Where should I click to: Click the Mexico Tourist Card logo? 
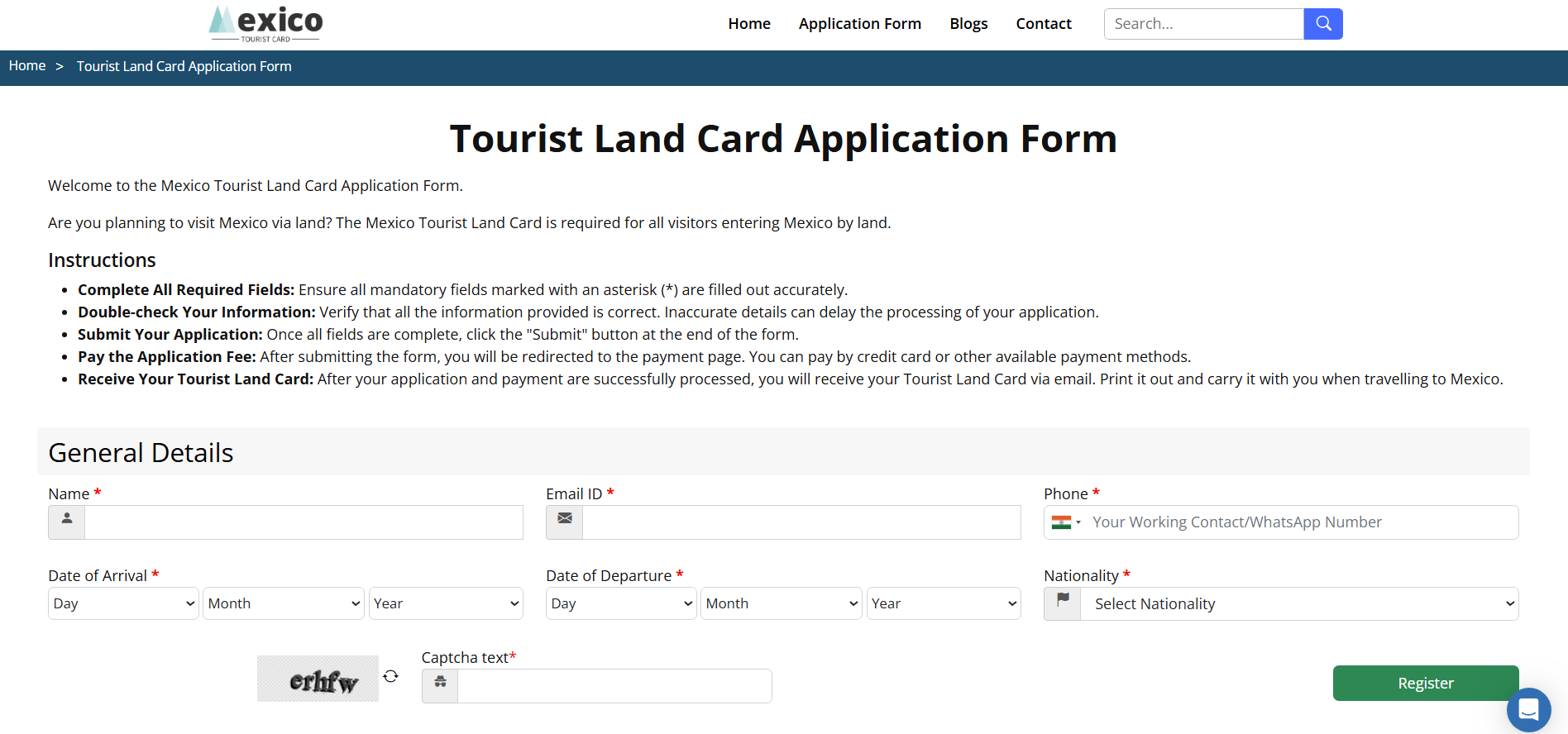click(266, 24)
